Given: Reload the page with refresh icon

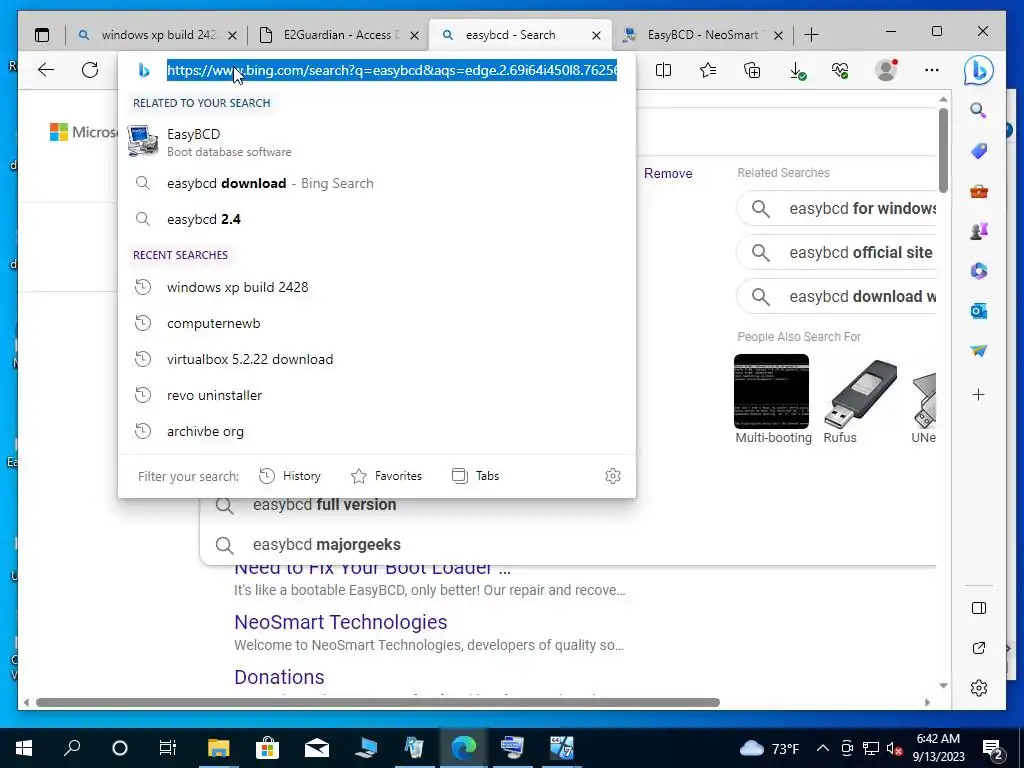Looking at the screenshot, I should click(90, 70).
